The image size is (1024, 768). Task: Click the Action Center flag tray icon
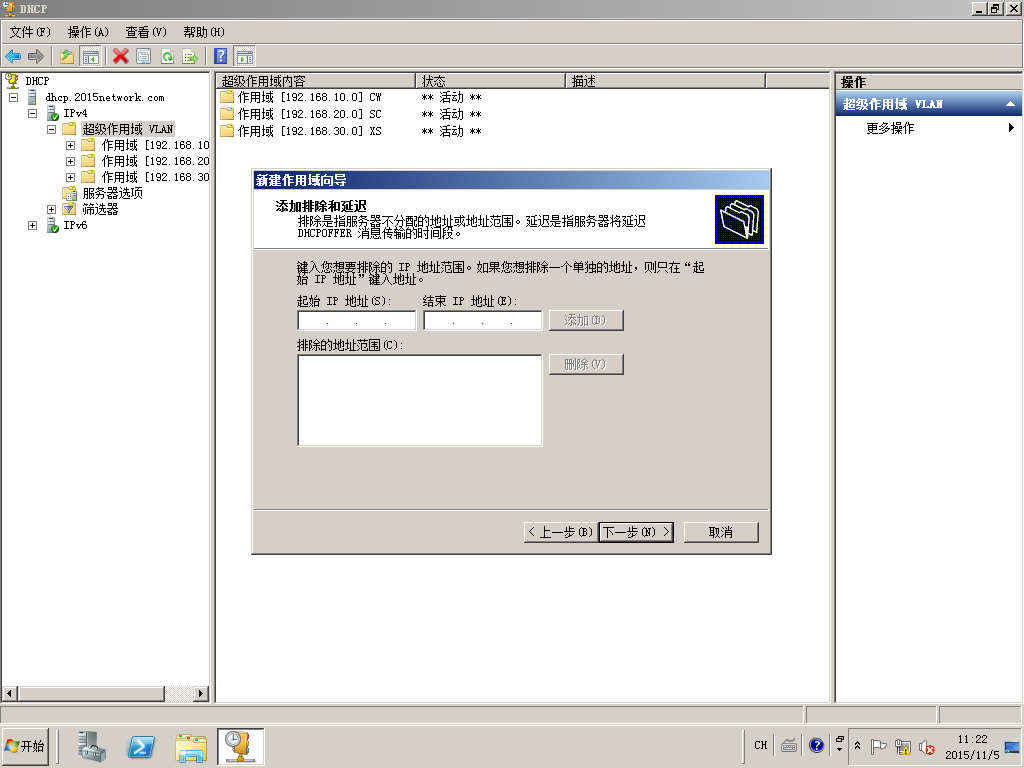coord(879,746)
